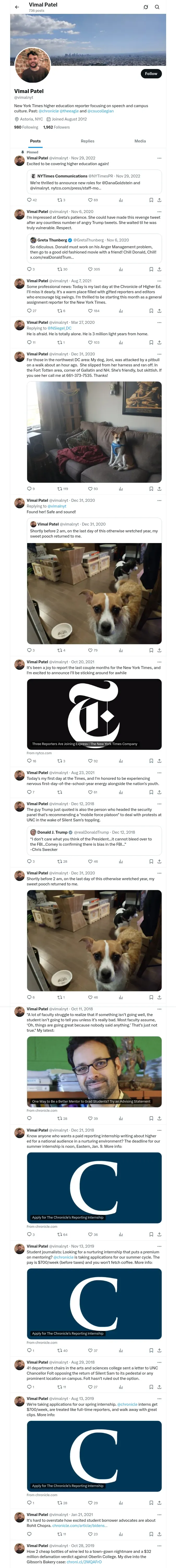Go back using the header arrow
Viewport: 176px width, 1568px height.
tap(17, 7)
